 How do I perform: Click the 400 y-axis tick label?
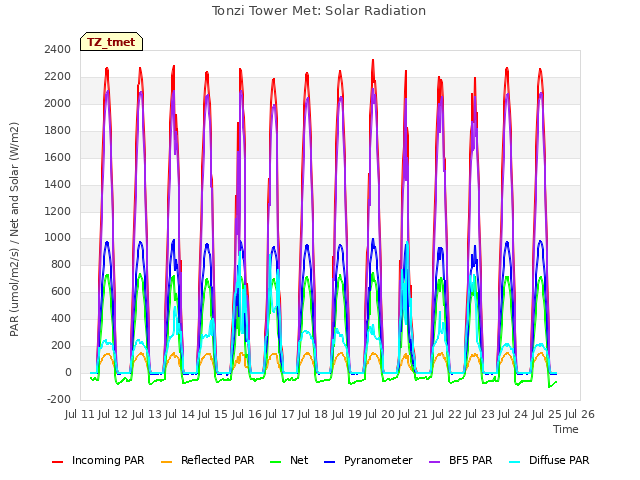[61, 318]
